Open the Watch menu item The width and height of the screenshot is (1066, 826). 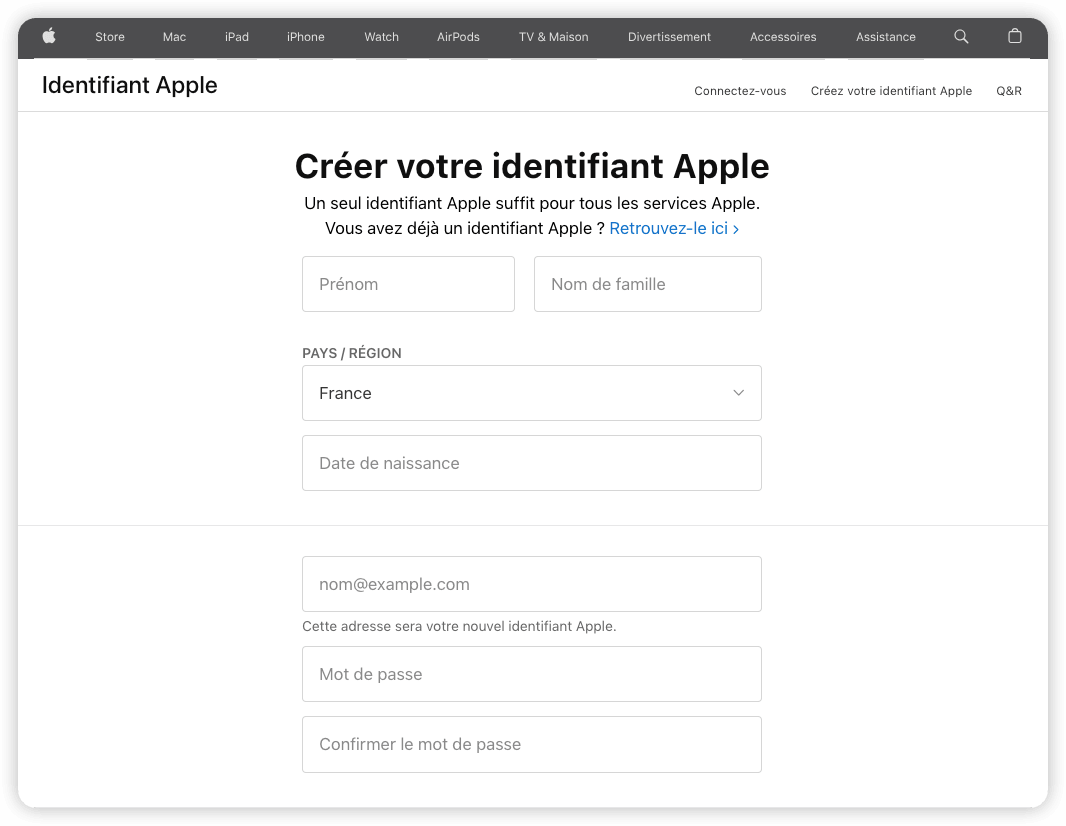[x=381, y=37]
